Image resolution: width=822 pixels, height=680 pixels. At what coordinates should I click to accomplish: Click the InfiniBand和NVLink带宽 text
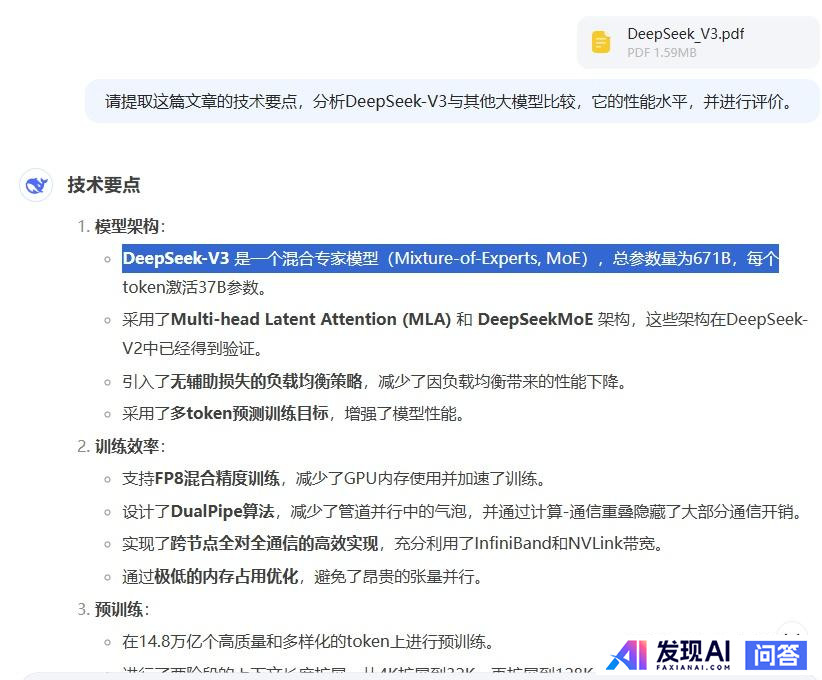565,544
